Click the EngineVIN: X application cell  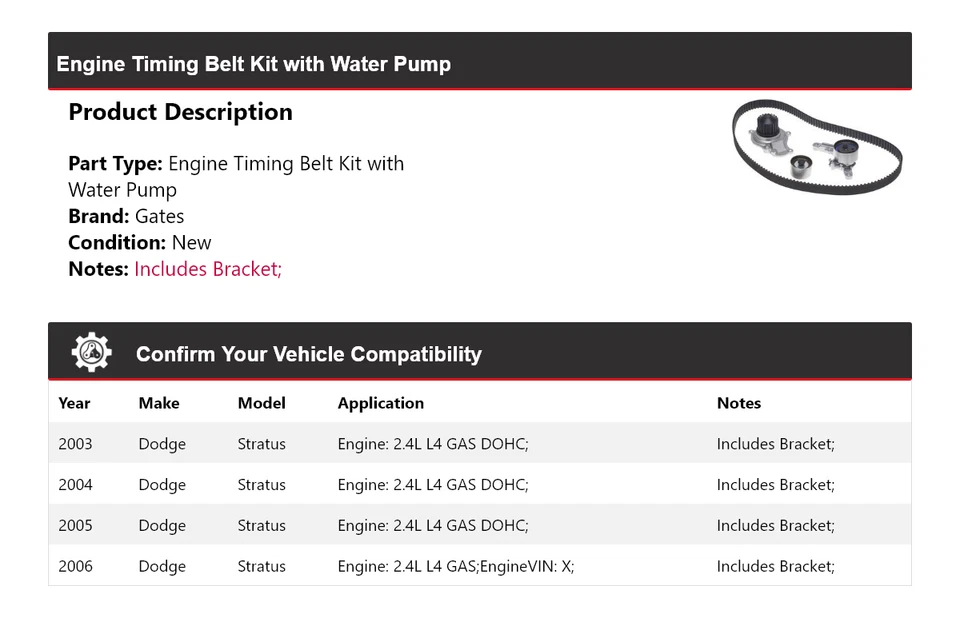[455, 567]
